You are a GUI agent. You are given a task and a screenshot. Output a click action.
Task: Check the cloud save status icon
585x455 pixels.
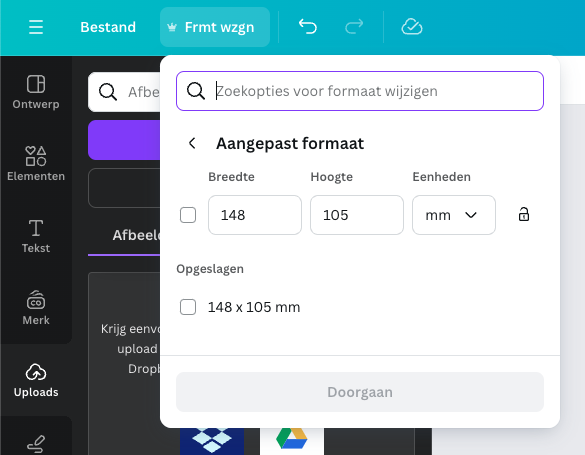[412, 27]
